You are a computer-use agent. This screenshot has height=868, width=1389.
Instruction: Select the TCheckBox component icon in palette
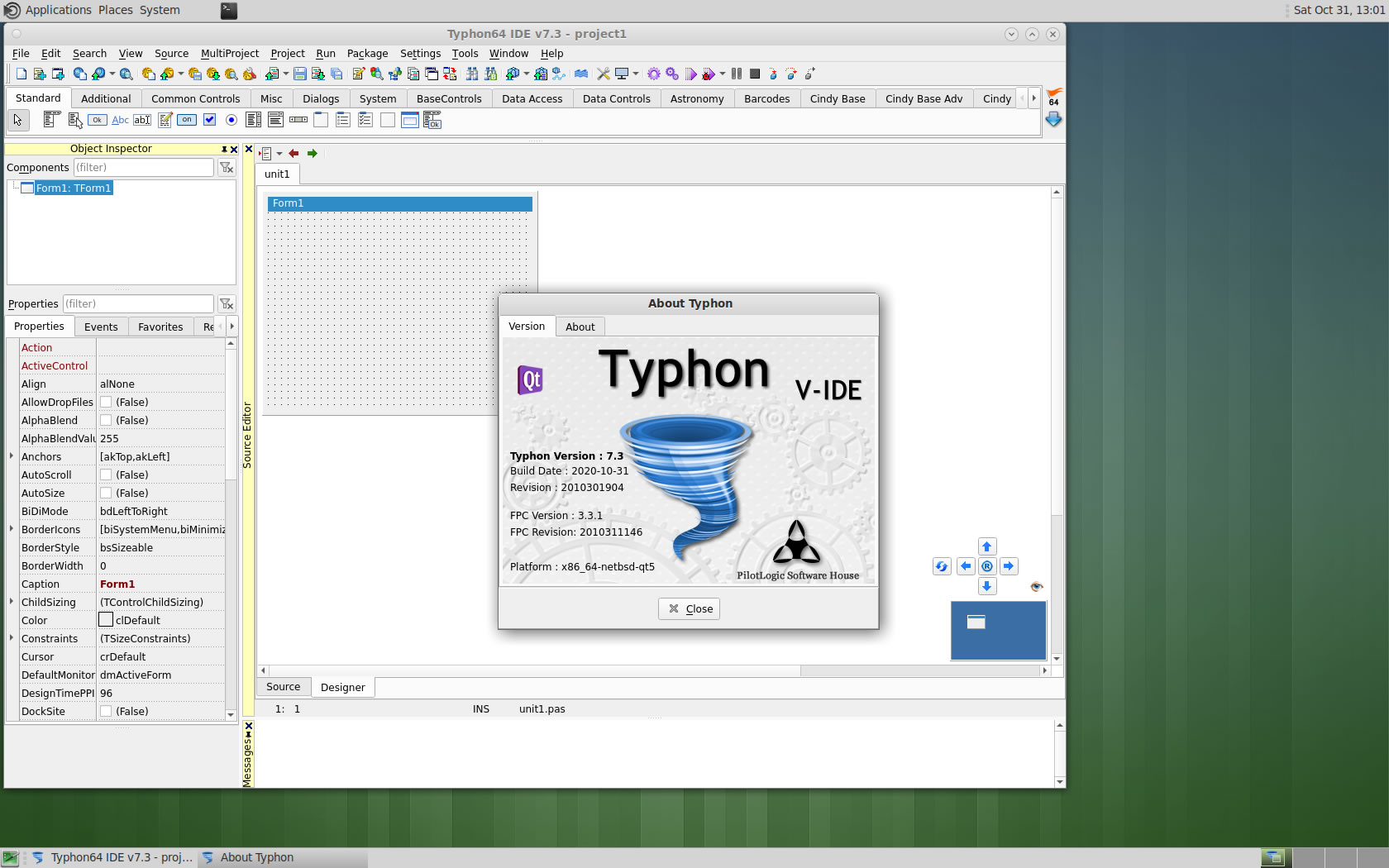click(x=210, y=120)
